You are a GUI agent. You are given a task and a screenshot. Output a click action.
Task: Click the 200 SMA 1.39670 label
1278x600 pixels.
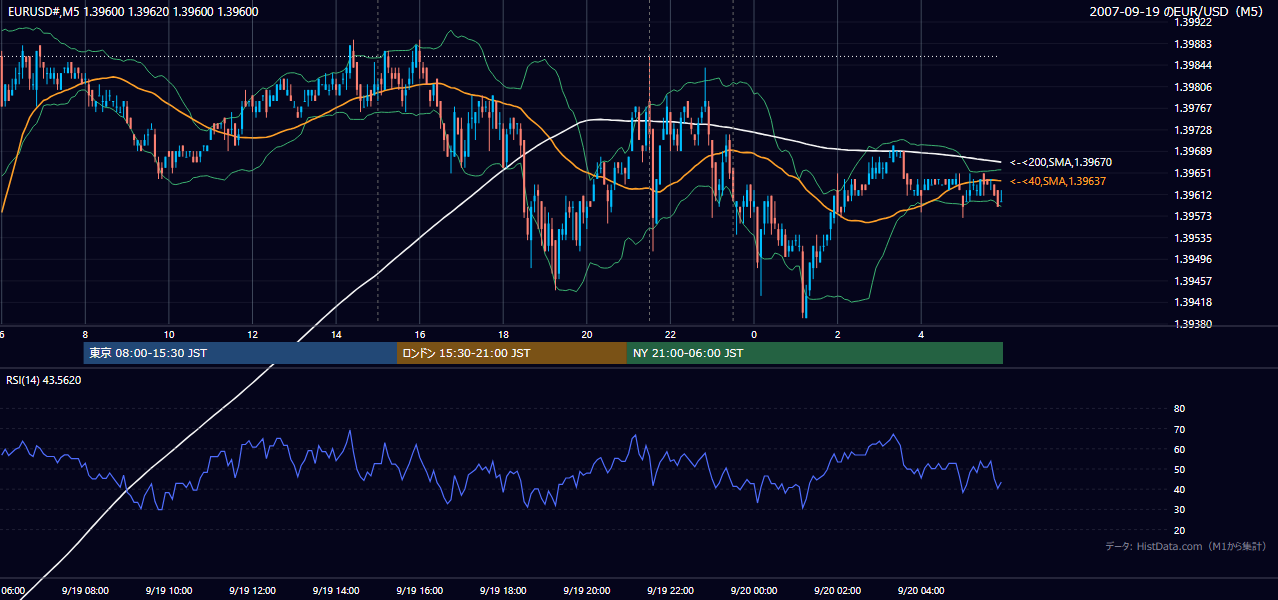click(1060, 162)
